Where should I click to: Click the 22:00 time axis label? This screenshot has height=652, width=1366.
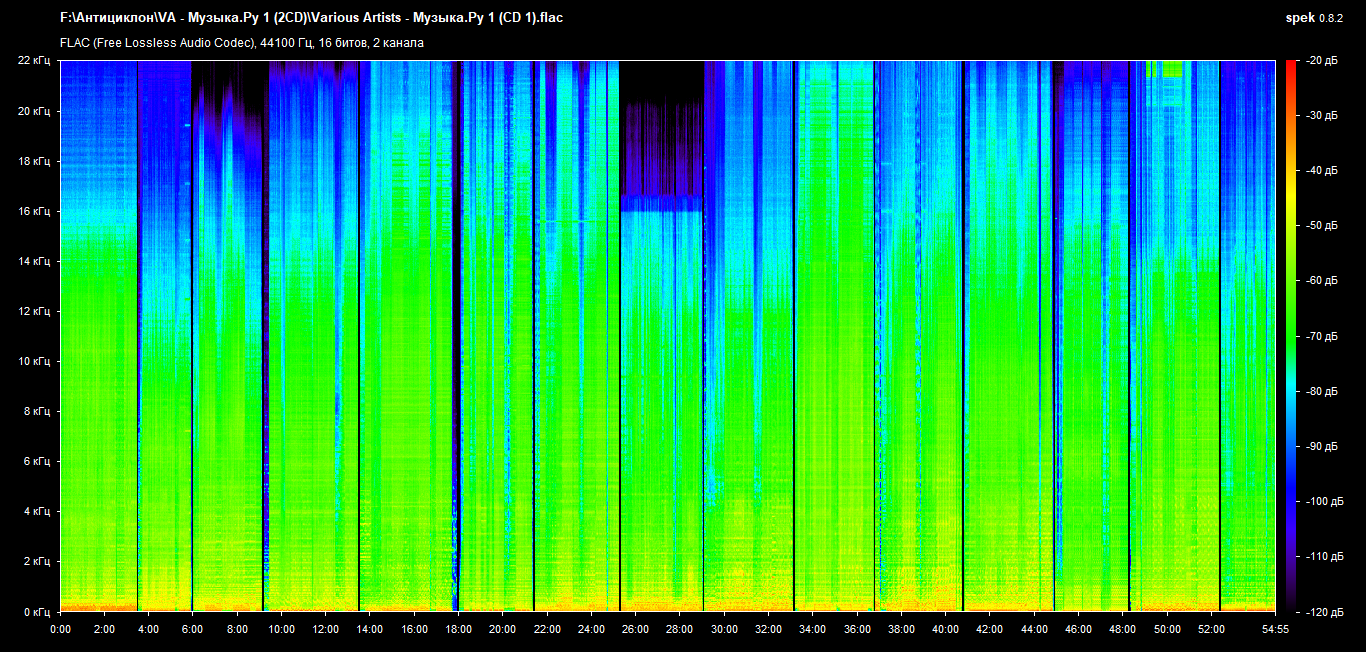point(547,629)
